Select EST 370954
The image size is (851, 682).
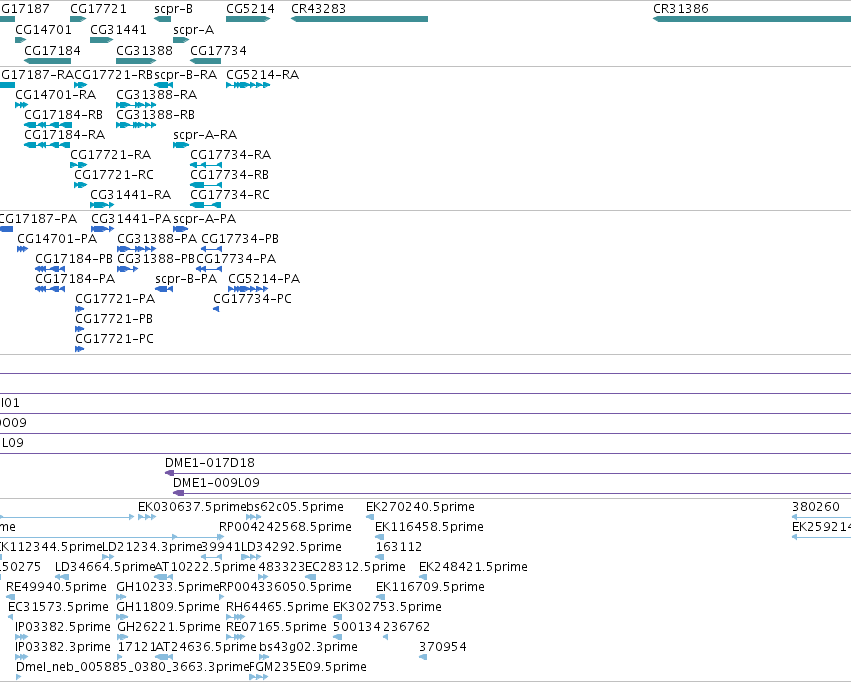click(x=423, y=657)
